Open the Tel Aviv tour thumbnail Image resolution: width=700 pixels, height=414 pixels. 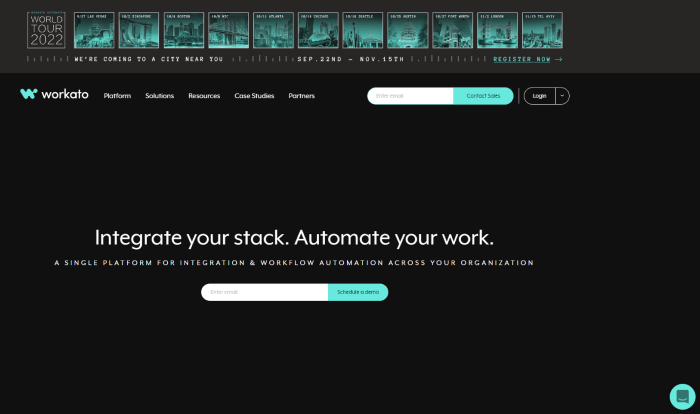click(x=542, y=30)
